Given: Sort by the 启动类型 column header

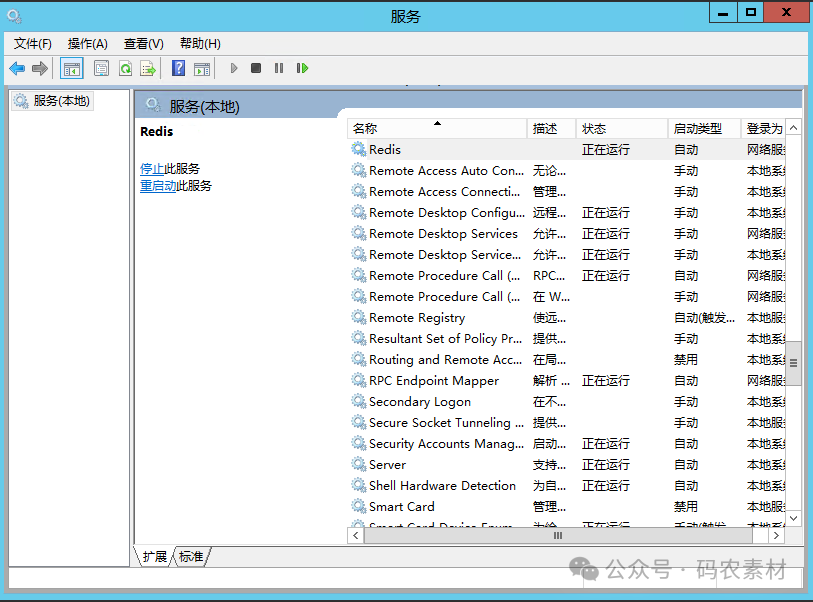Looking at the screenshot, I should point(704,129).
